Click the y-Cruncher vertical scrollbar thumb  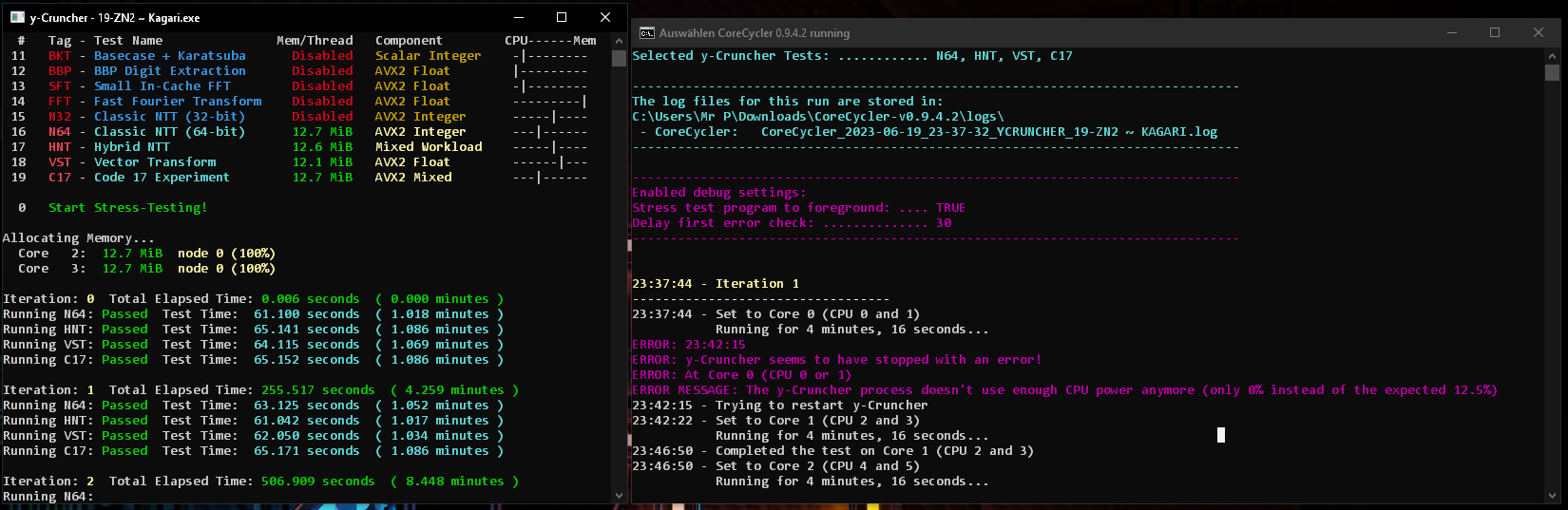[x=620, y=57]
